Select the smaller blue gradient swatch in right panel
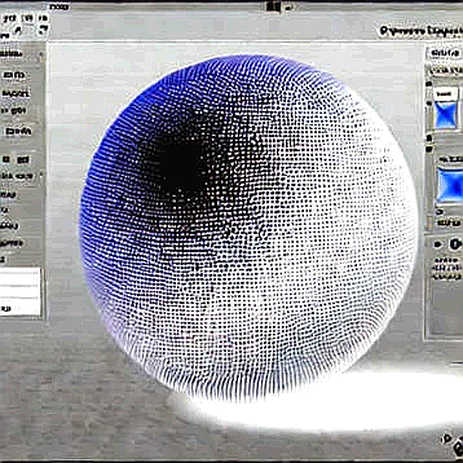Screen dimensions: 463x463 446,116
